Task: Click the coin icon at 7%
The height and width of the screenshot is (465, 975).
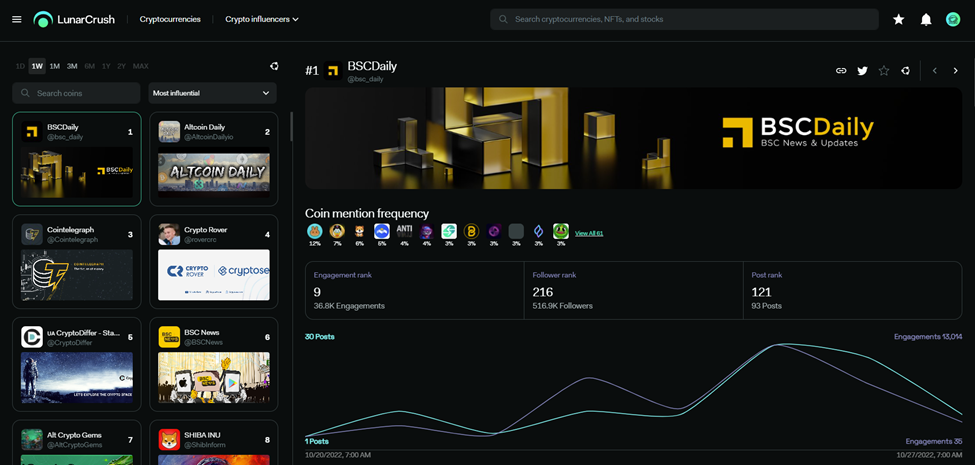Action: pyautogui.click(x=337, y=231)
